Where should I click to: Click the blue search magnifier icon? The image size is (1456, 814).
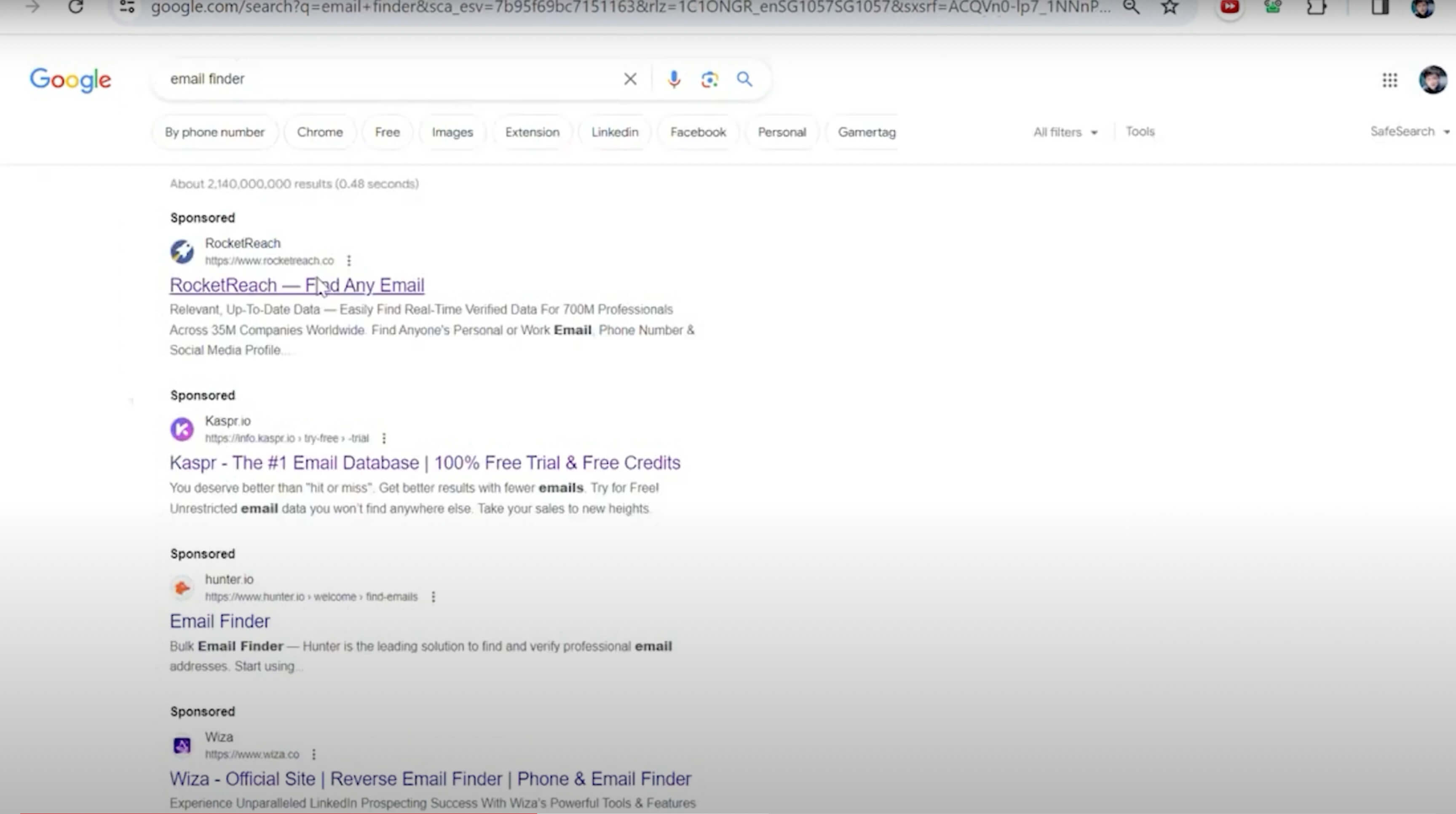click(744, 79)
